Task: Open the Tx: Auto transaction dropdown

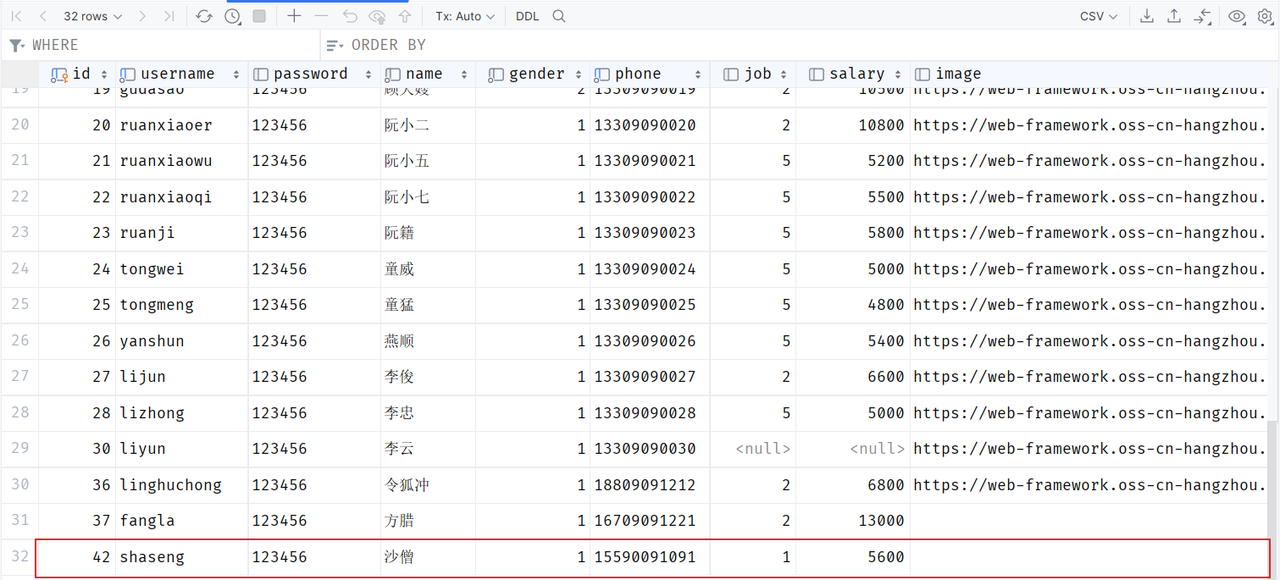Action: [x=466, y=15]
